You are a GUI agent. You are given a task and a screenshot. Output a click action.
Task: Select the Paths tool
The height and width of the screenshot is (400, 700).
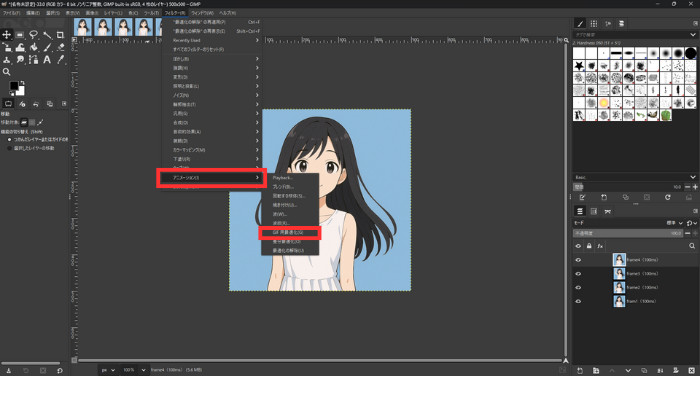(33, 59)
